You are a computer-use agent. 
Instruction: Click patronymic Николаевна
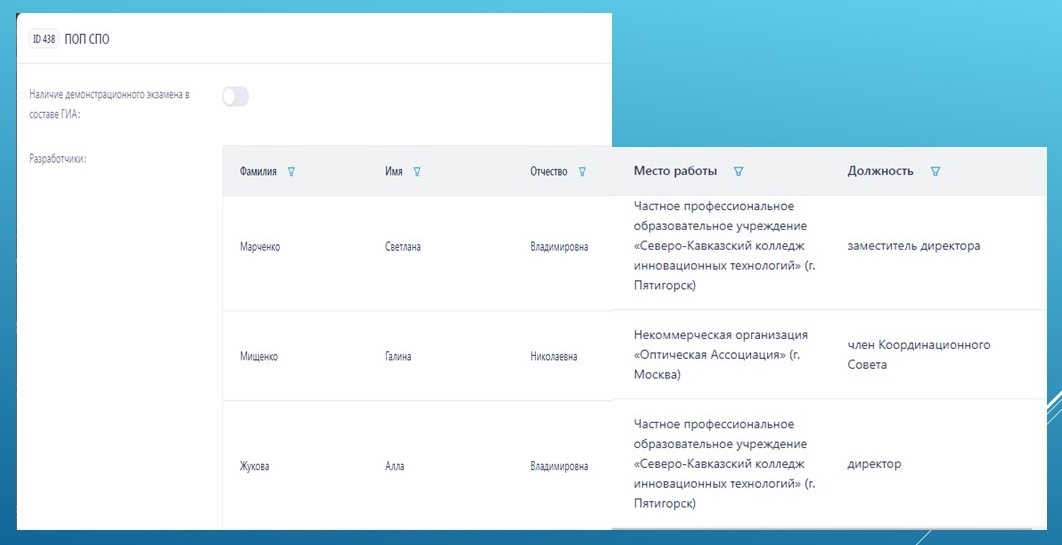pyautogui.click(x=554, y=357)
